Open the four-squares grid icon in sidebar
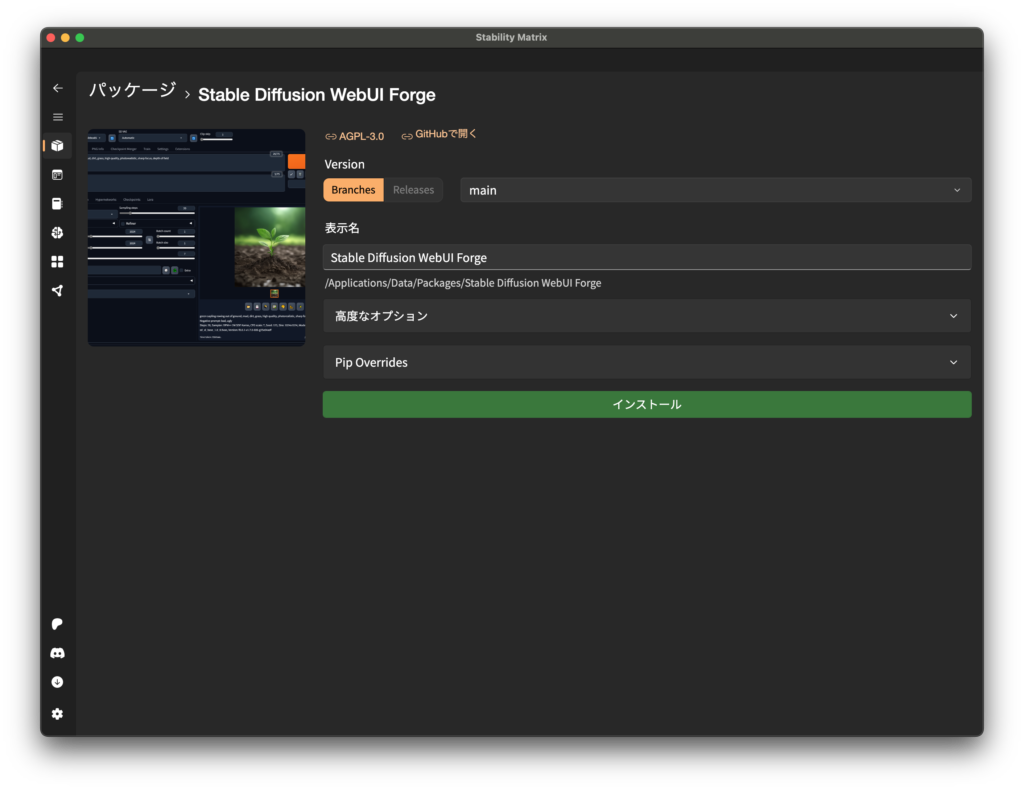The width and height of the screenshot is (1024, 790). click(x=57, y=262)
